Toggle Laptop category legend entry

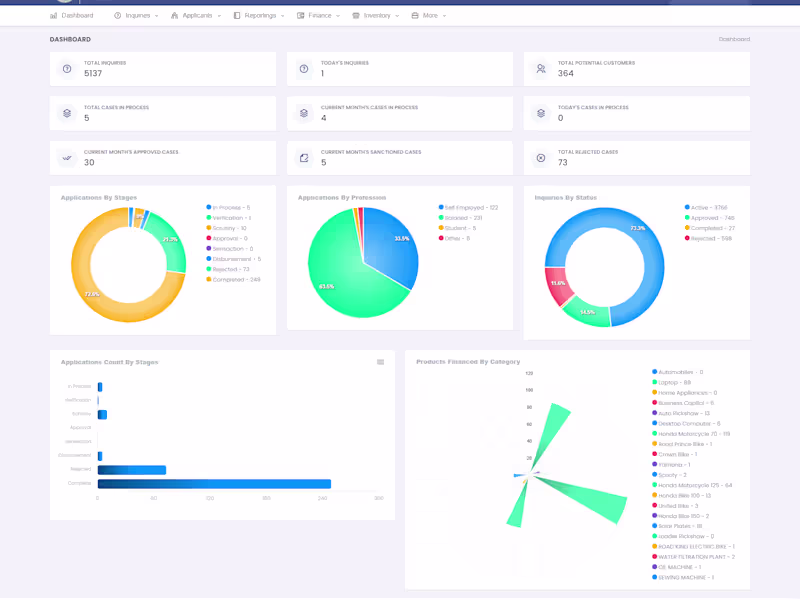[671, 383]
